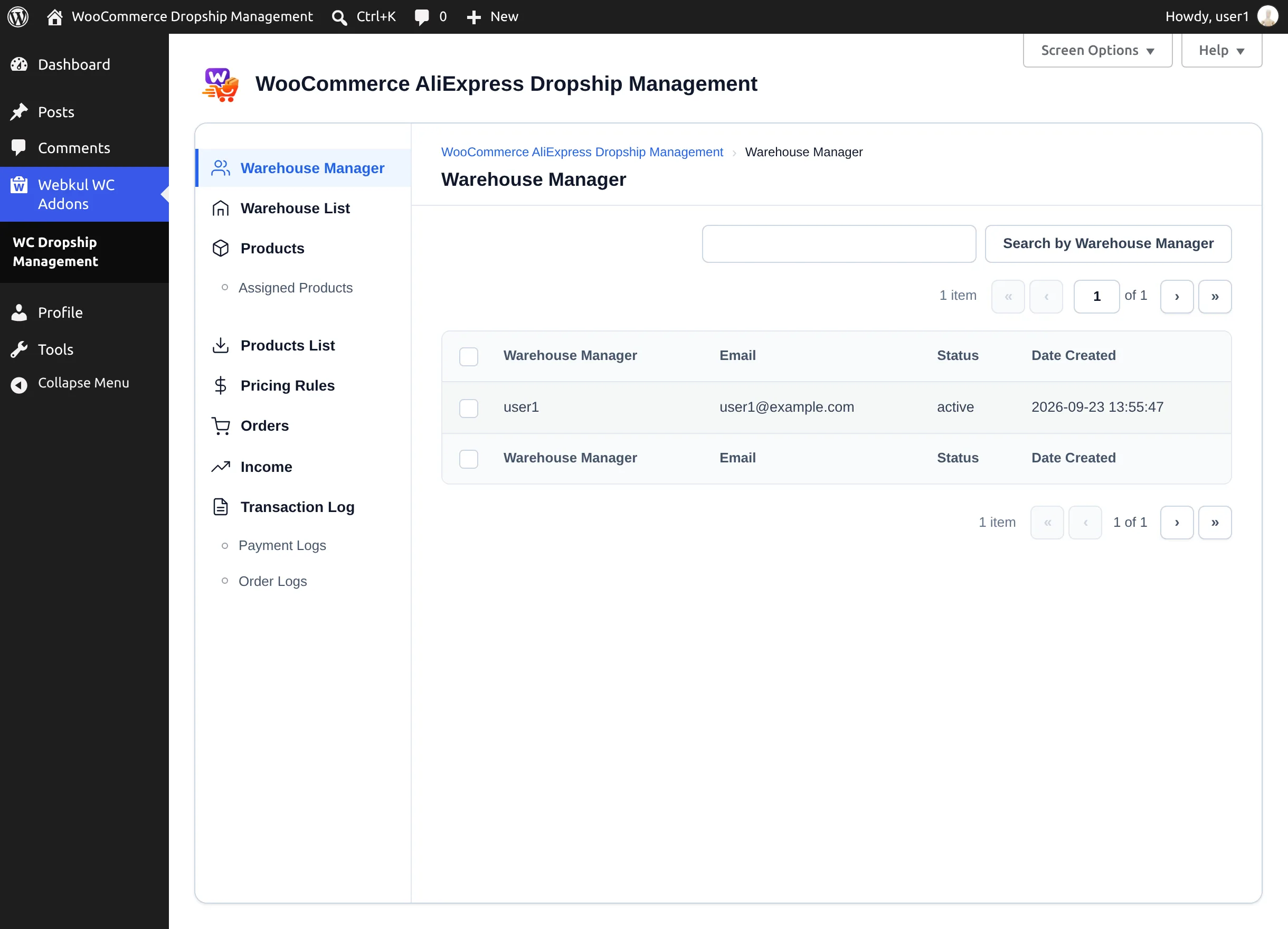The width and height of the screenshot is (1288, 929).
Task: Sort by Email column header
Action: (x=737, y=355)
